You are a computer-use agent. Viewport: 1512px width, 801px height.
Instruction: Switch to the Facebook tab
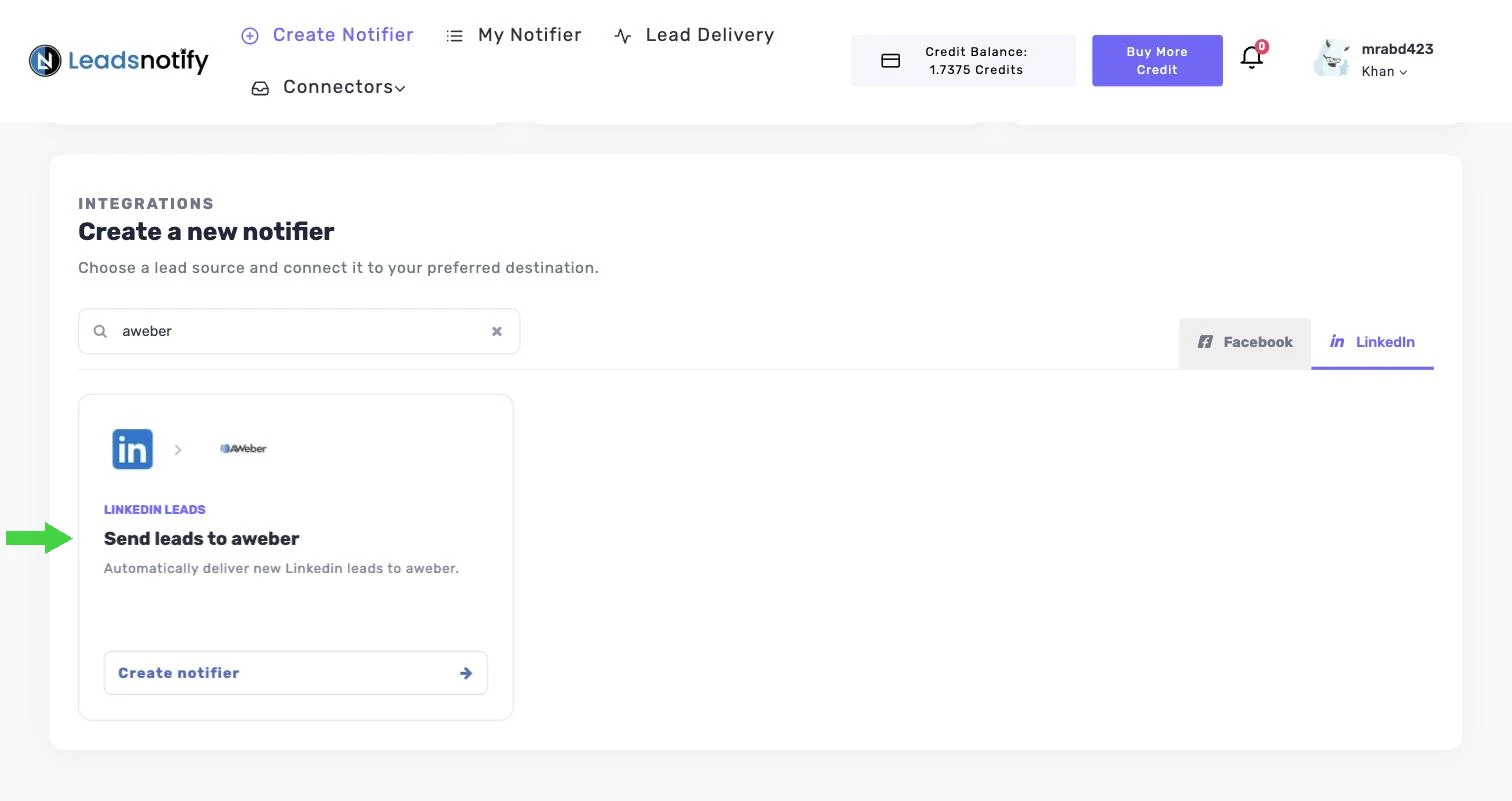[x=1245, y=342]
